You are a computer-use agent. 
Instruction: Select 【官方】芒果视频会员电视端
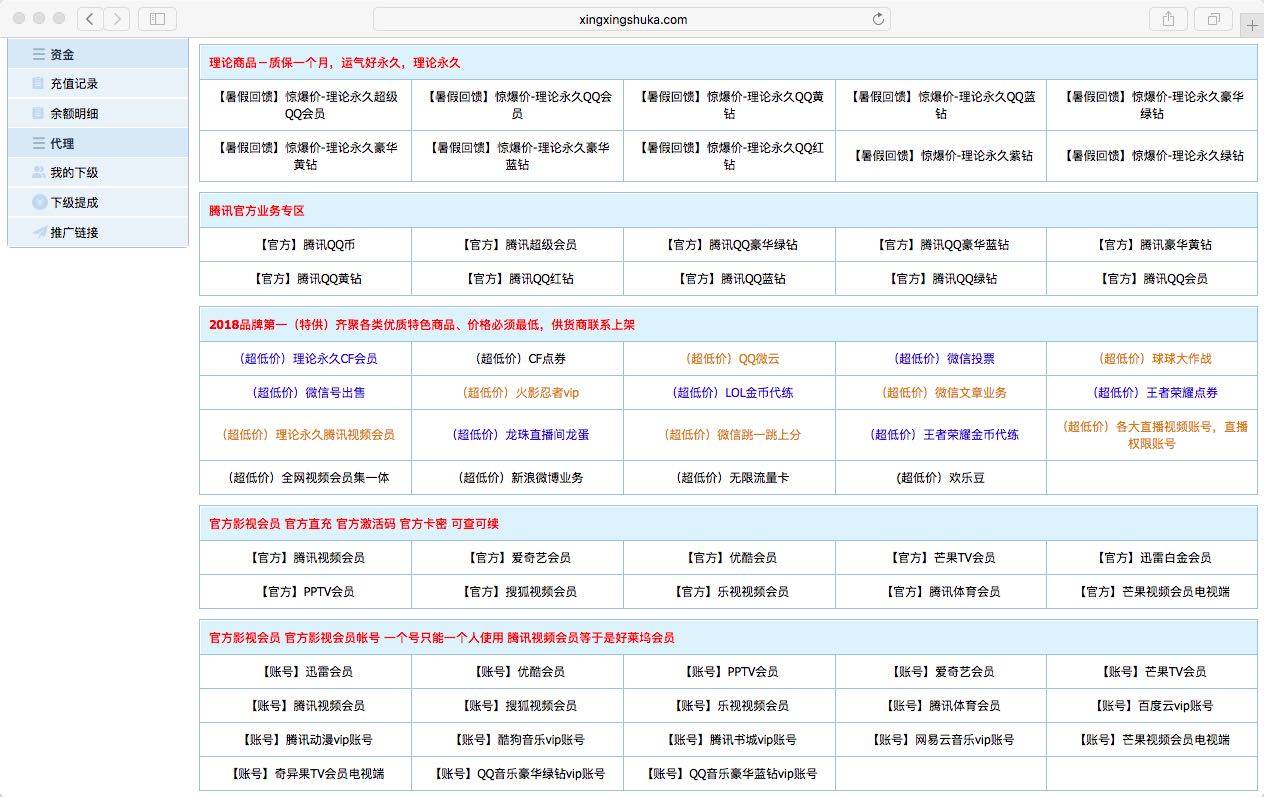click(1152, 592)
